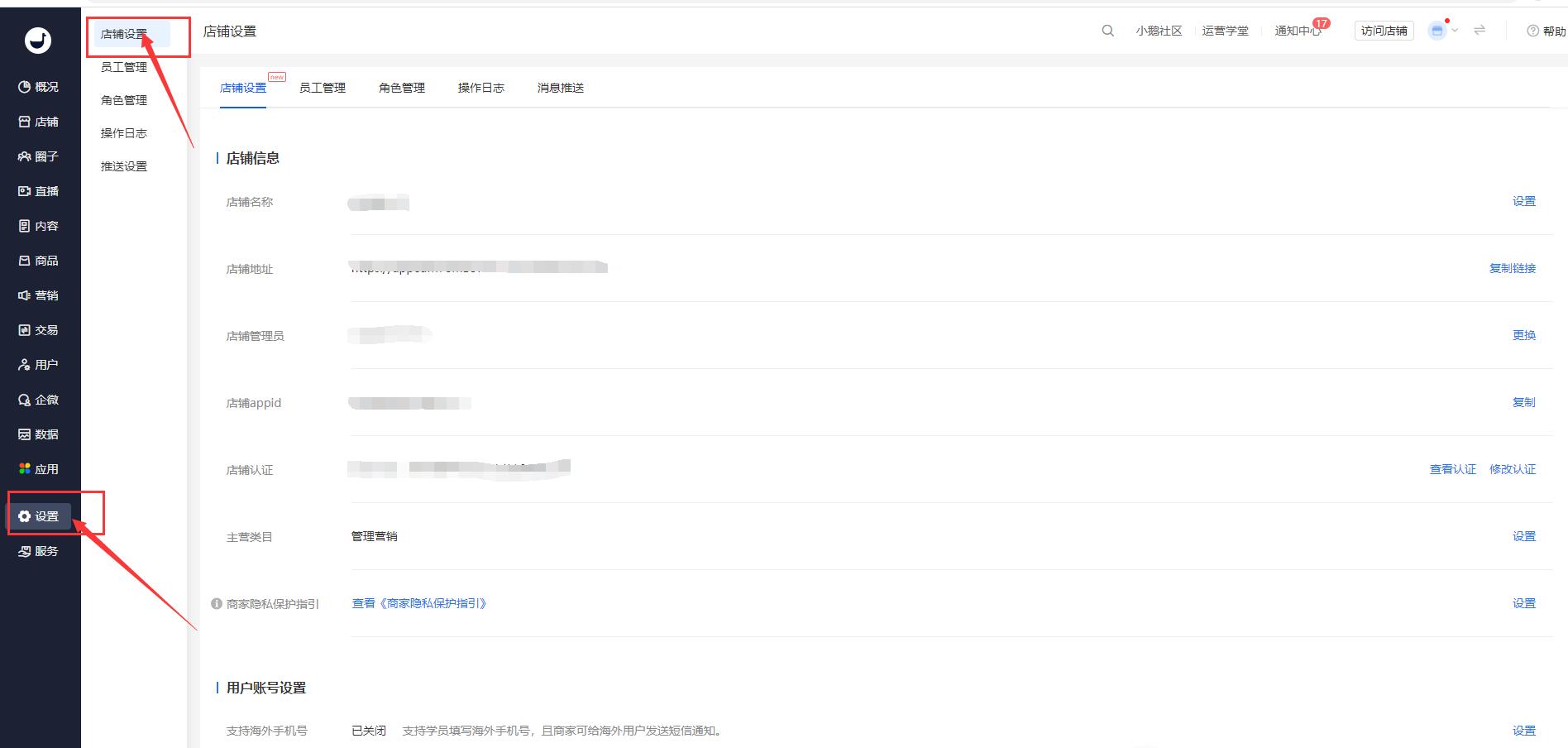Switch to the 消息推送 tab
Image resolution: width=1568 pixels, height=748 pixels.
[x=561, y=88]
